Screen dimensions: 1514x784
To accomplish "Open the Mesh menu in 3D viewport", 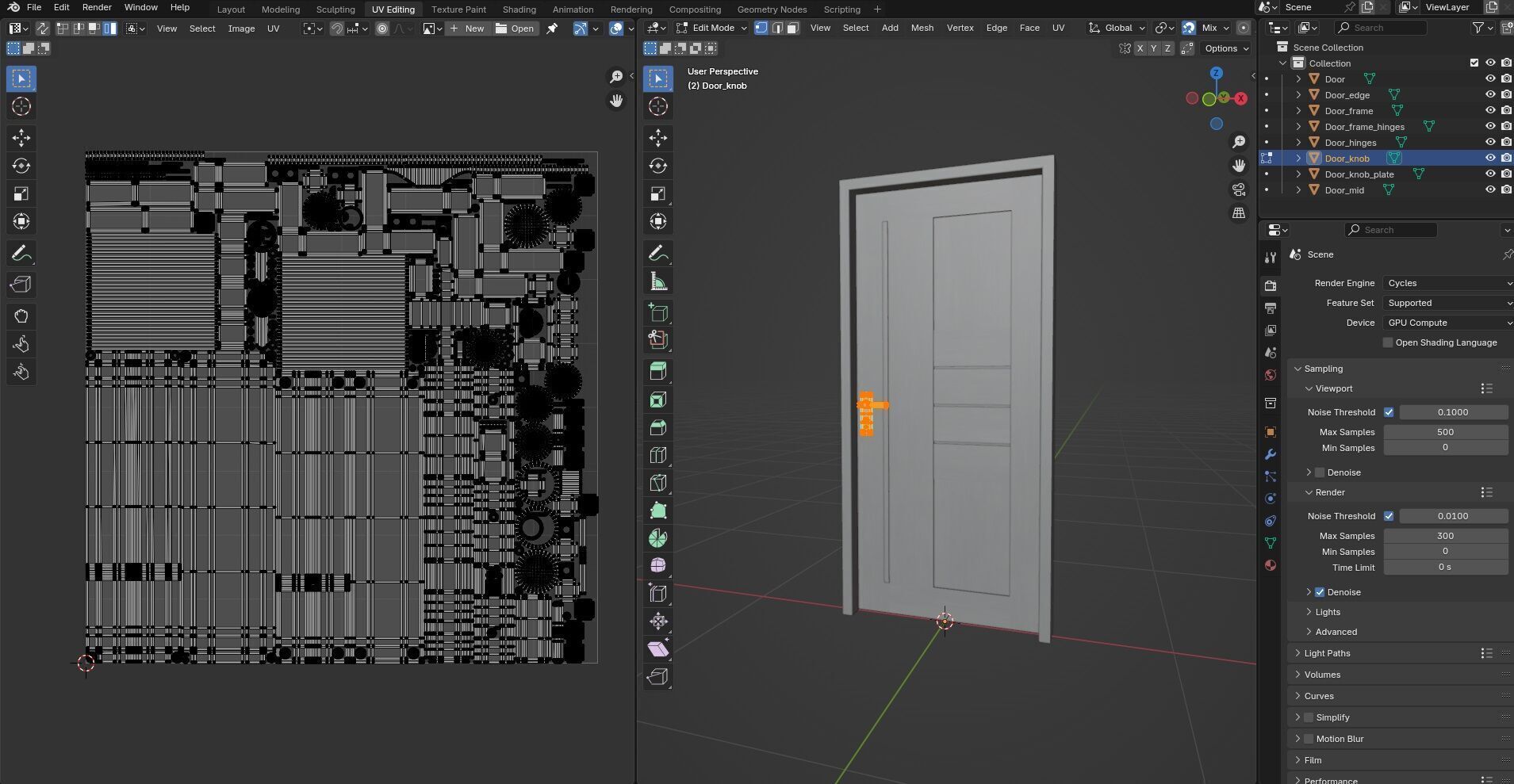I will pos(922,28).
